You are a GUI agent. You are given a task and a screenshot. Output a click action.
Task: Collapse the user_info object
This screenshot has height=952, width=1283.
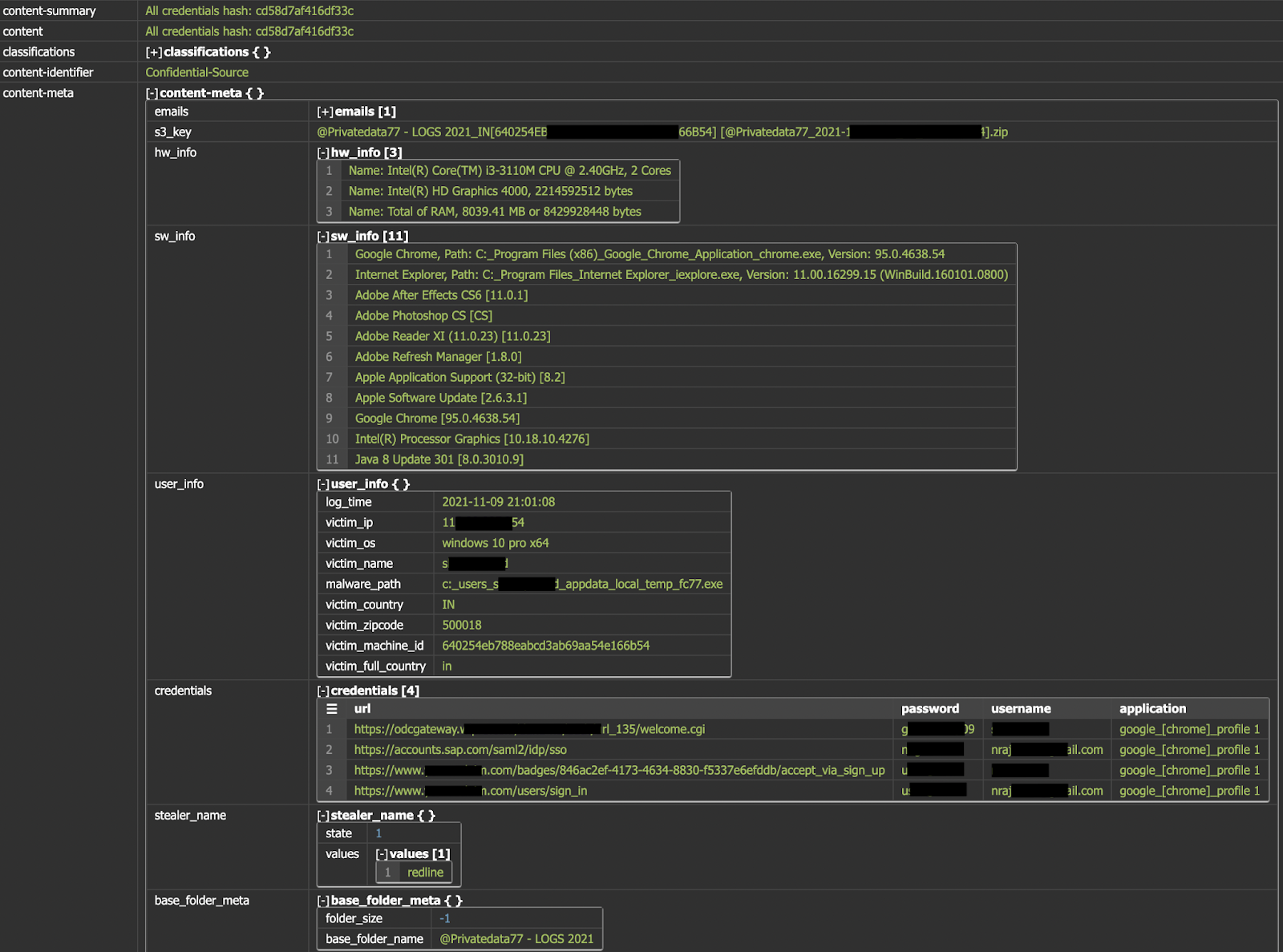point(323,484)
